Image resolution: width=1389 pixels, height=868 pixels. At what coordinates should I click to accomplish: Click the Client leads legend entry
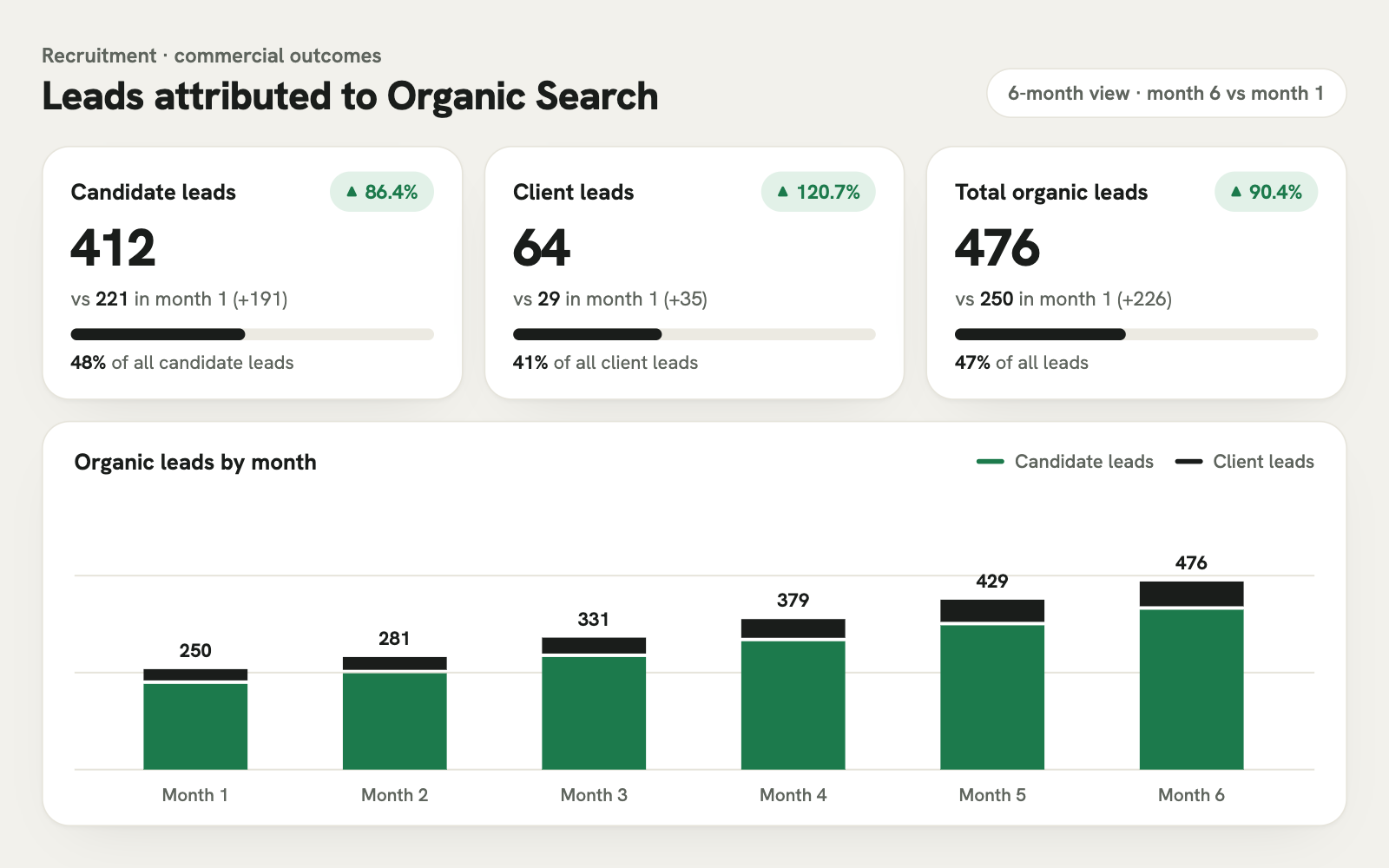coord(1244,462)
